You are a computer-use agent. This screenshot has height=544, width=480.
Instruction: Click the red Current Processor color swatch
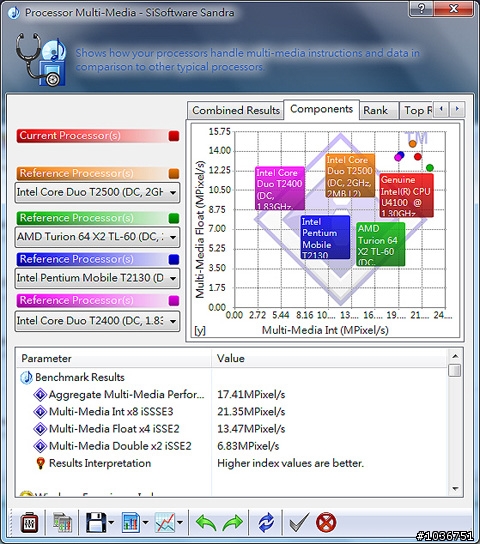click(x=174, y=136)
